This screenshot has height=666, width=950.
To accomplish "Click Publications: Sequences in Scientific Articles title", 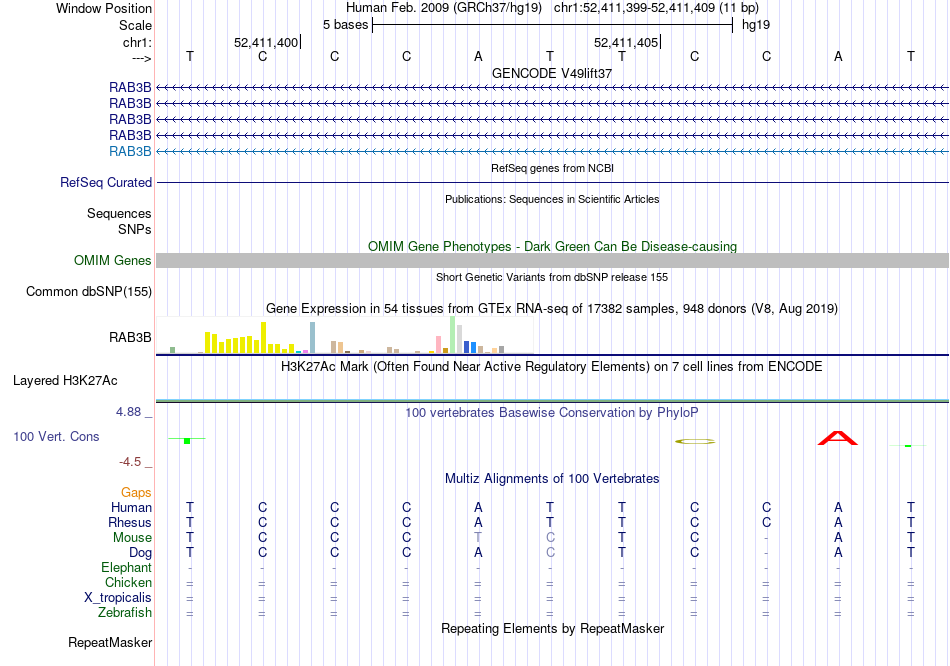I will (x=552, y=199).
